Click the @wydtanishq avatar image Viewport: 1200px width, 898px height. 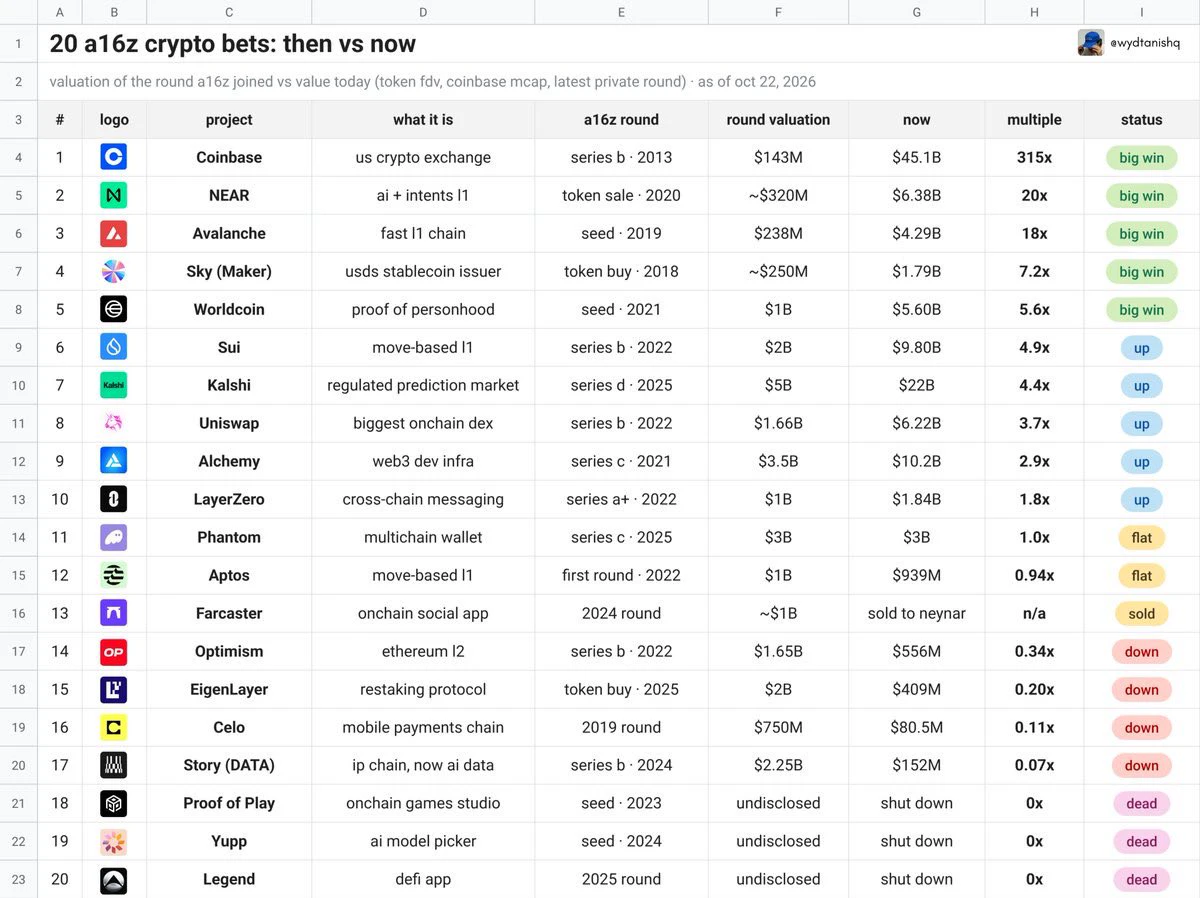tap(1091, 43)
